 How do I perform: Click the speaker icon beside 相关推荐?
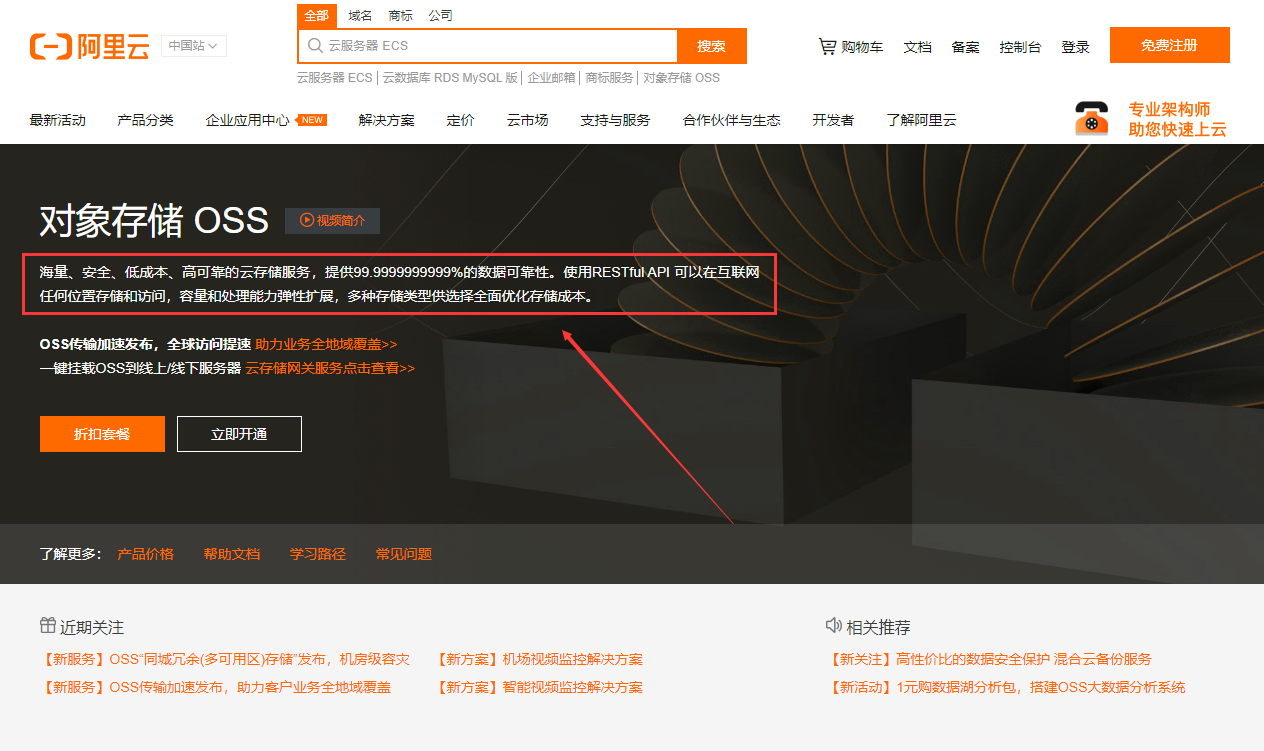(x=834, y=626)
